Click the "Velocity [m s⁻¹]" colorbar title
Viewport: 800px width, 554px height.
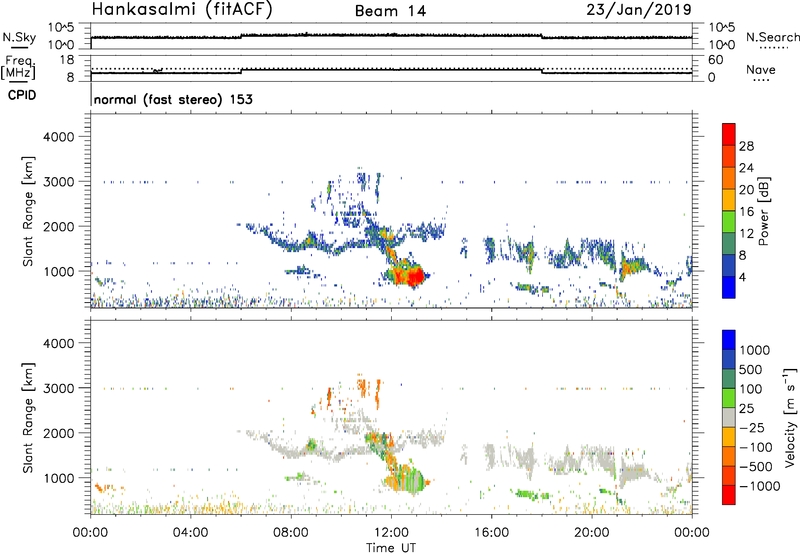pos(790,417)
